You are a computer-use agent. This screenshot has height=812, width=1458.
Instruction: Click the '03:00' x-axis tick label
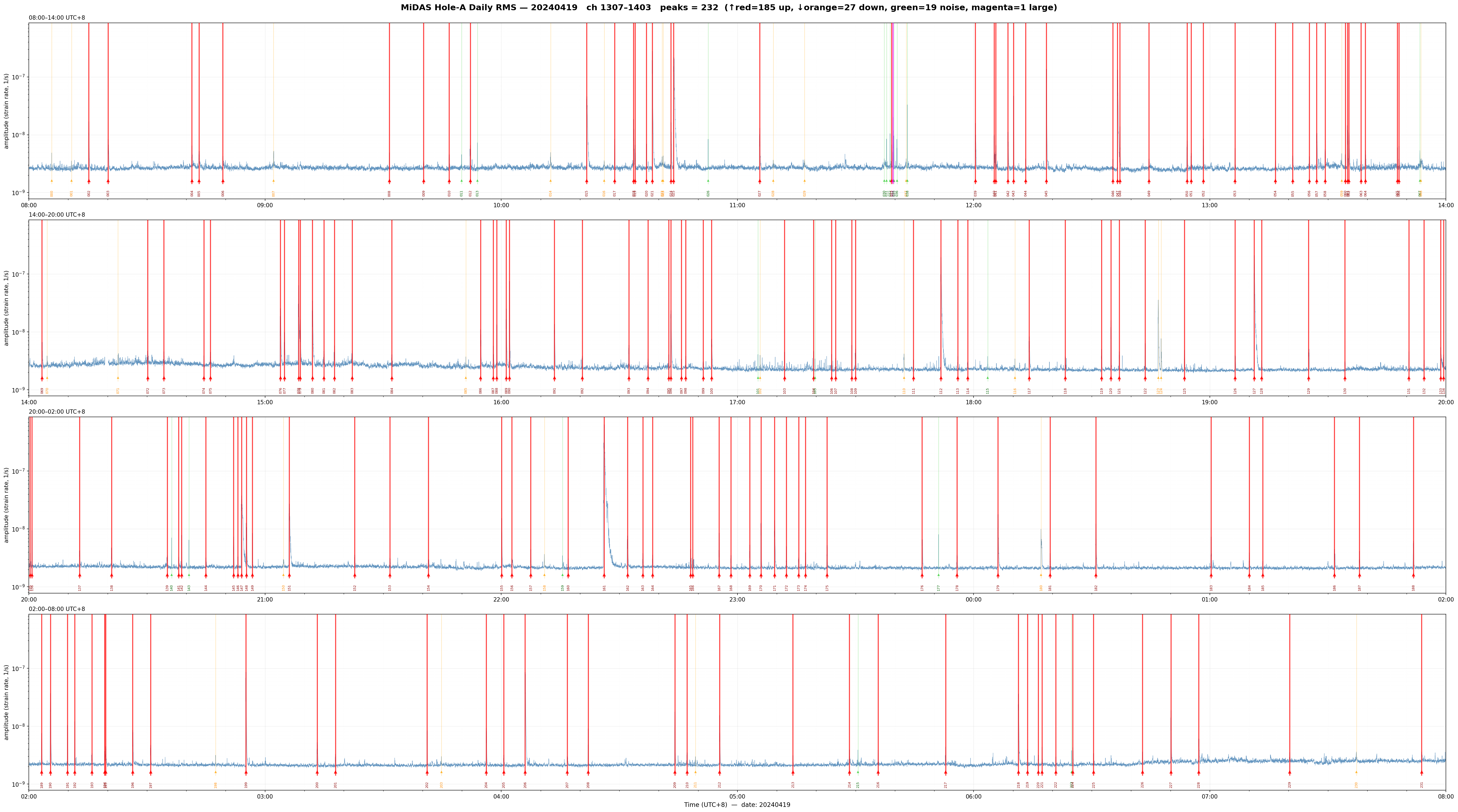(265, 797)
